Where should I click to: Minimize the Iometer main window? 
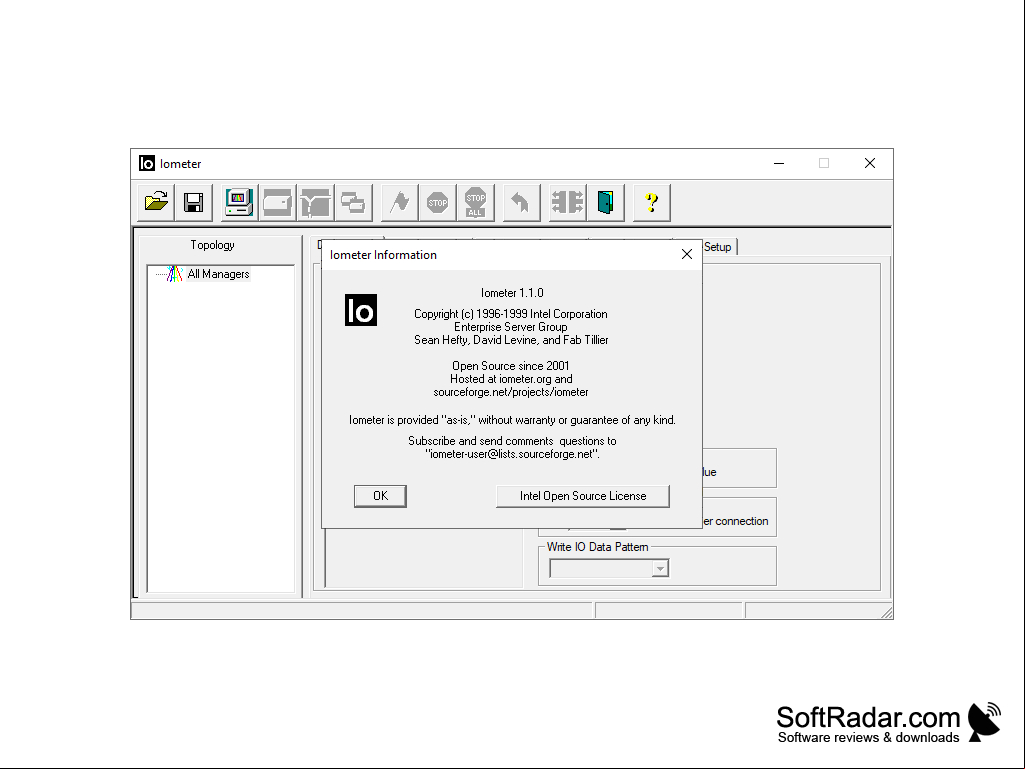tap(779, 163)
